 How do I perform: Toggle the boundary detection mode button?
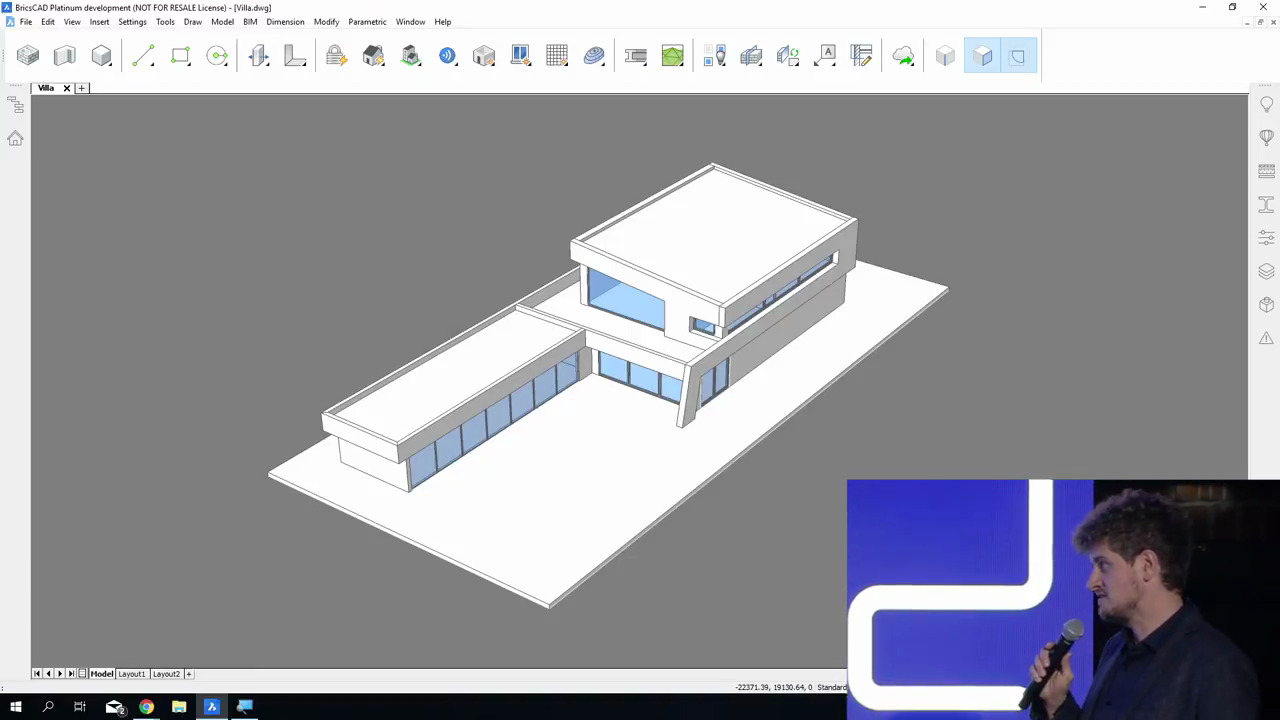point(1018,56)
